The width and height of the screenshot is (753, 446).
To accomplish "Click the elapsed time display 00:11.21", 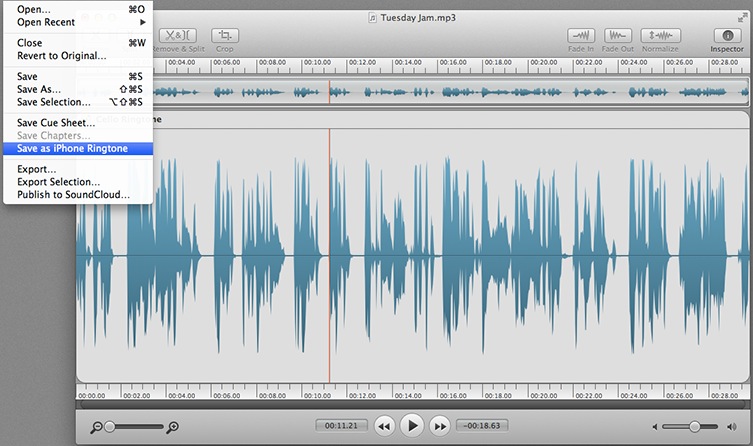I will coord(338,426).
